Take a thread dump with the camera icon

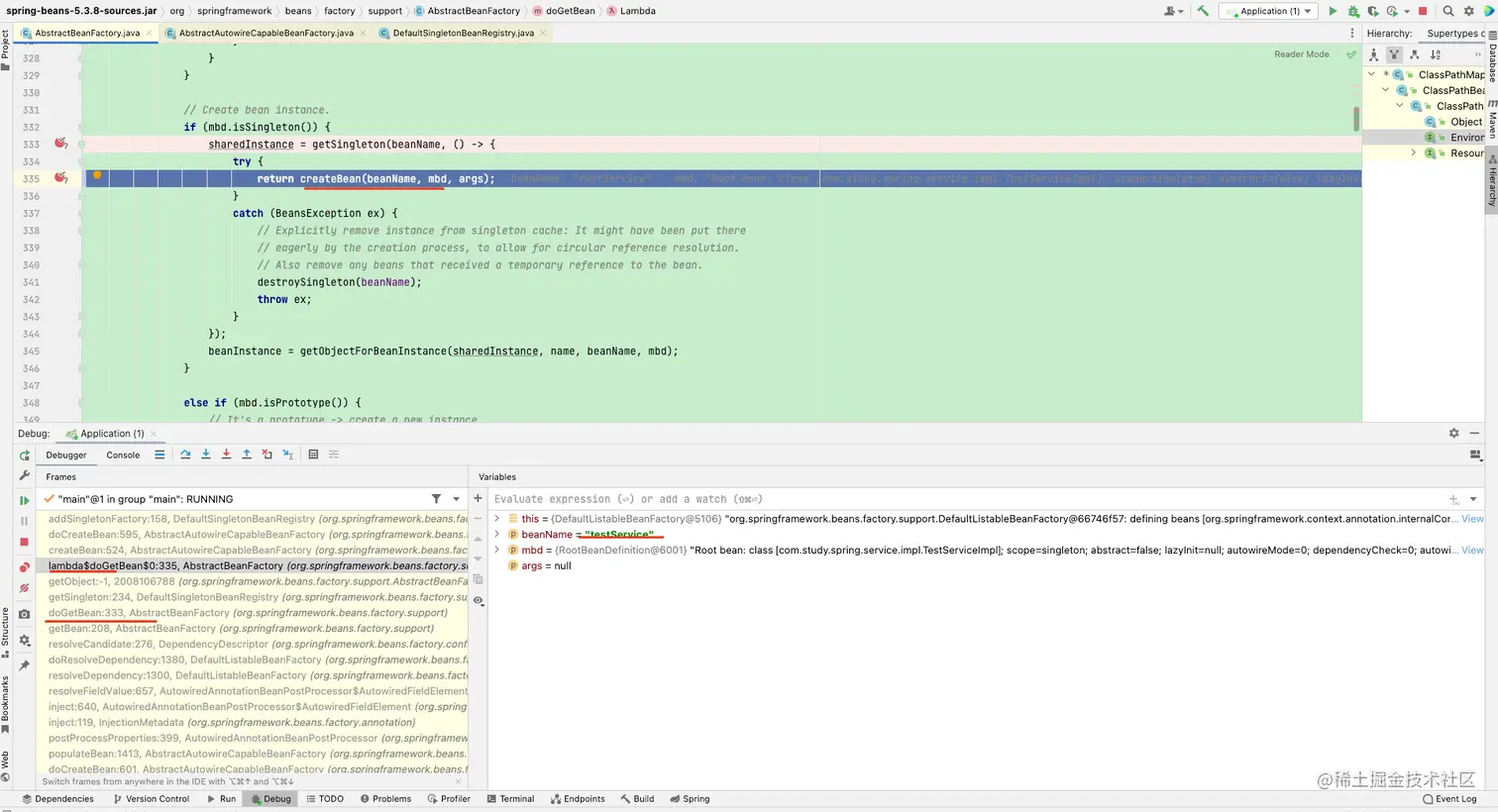point(25,614)
